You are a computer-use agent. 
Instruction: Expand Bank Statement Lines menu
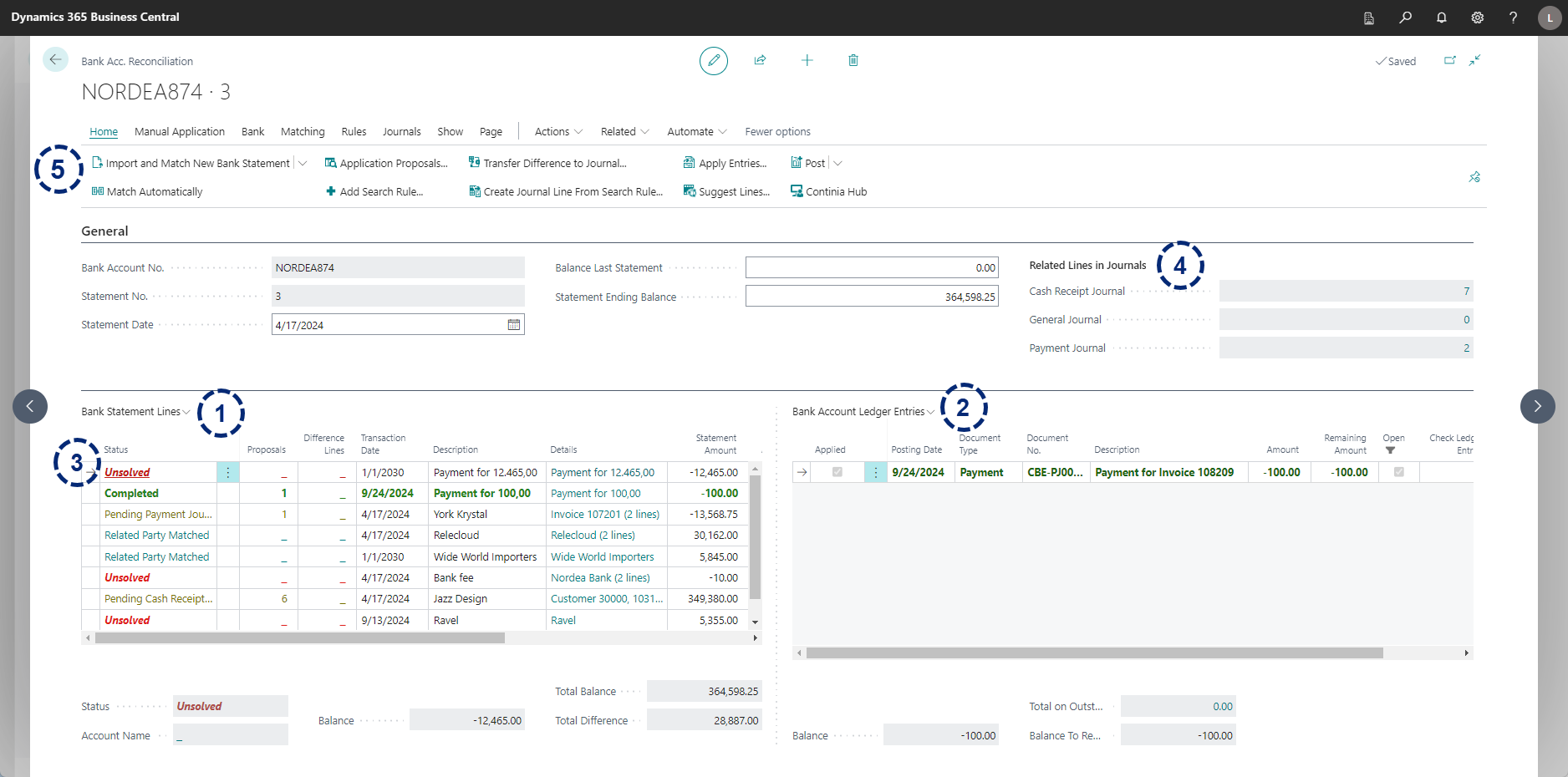pos(136,411)
